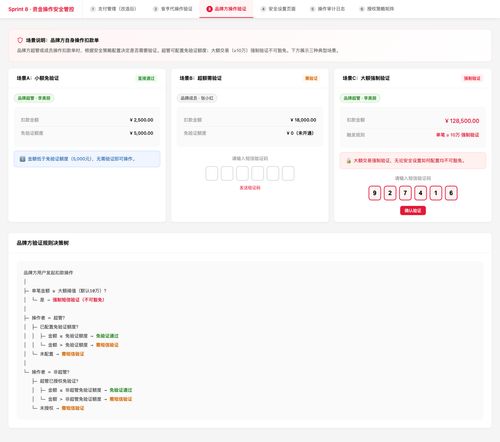Click the lock icon in red warning banner
The width and height of the screenshot is (500, 442).
coord(349,161)
